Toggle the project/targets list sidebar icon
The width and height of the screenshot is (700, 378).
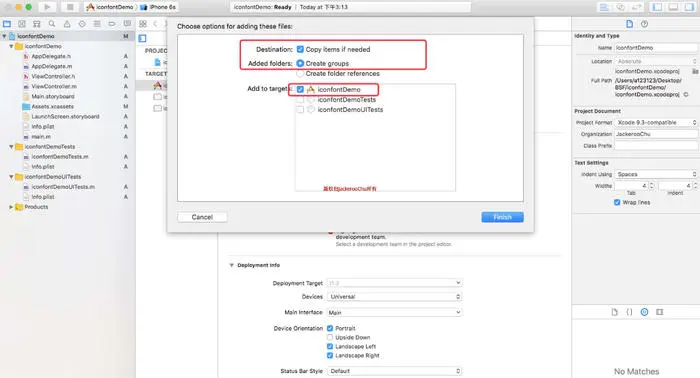tap(142, 38)
